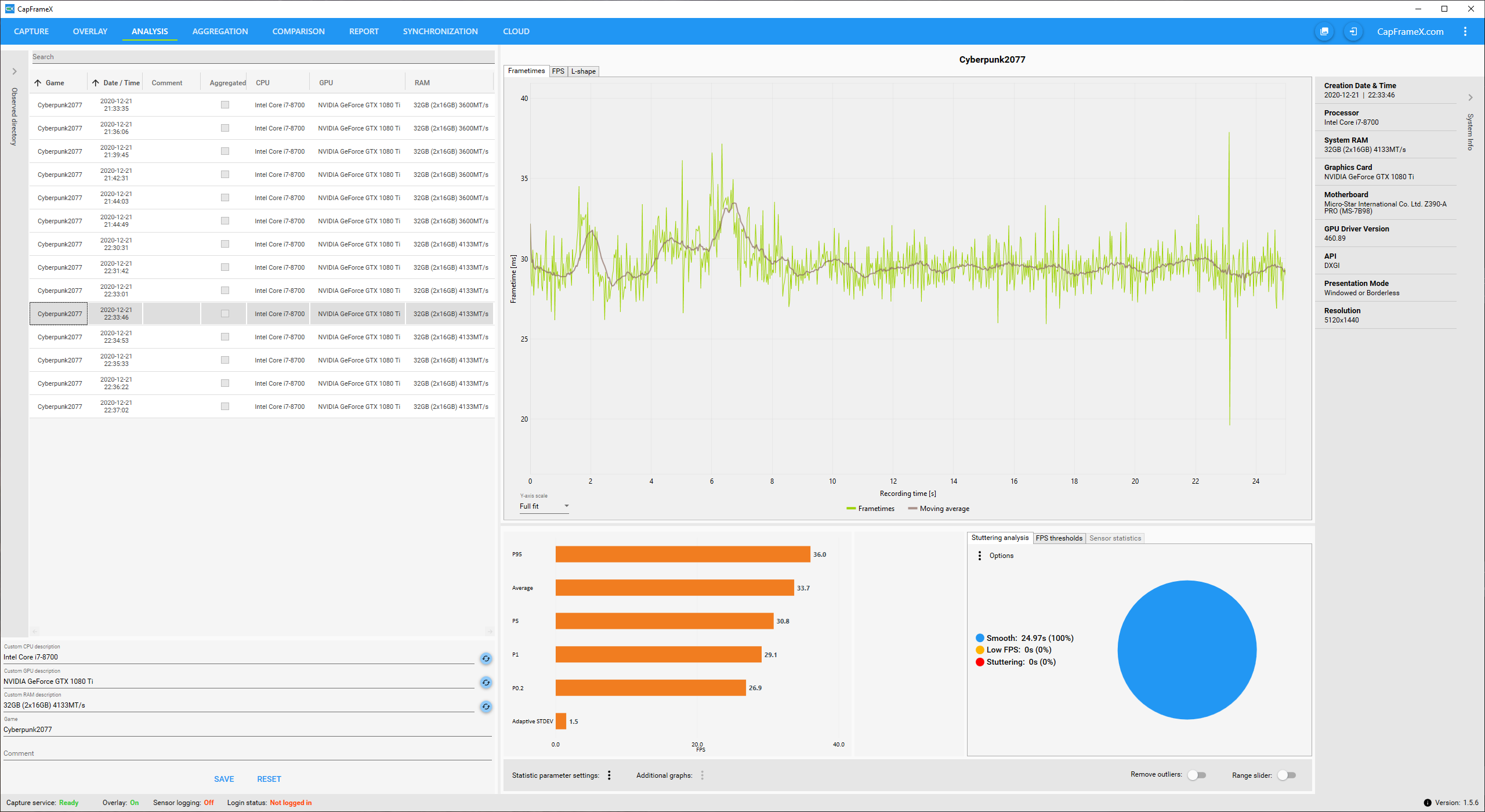Reset custom CPU description with refresh icon
This screenshot has height=812, width=1485.
tap(486, 658)
